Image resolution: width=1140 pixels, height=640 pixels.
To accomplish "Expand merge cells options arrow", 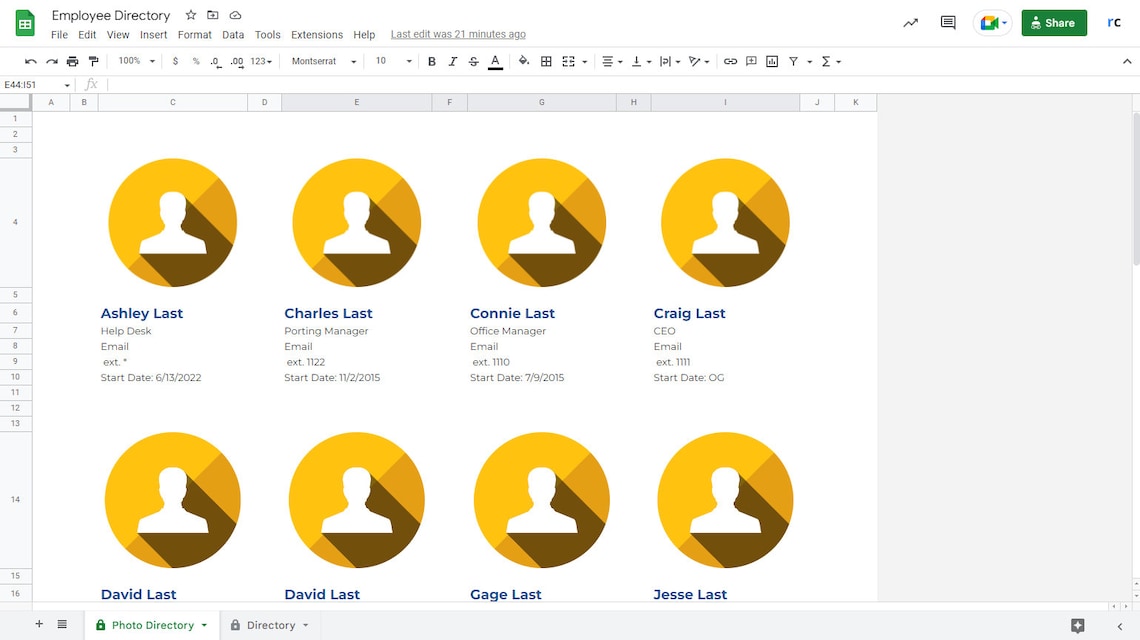I will click(x=585, y=62).
